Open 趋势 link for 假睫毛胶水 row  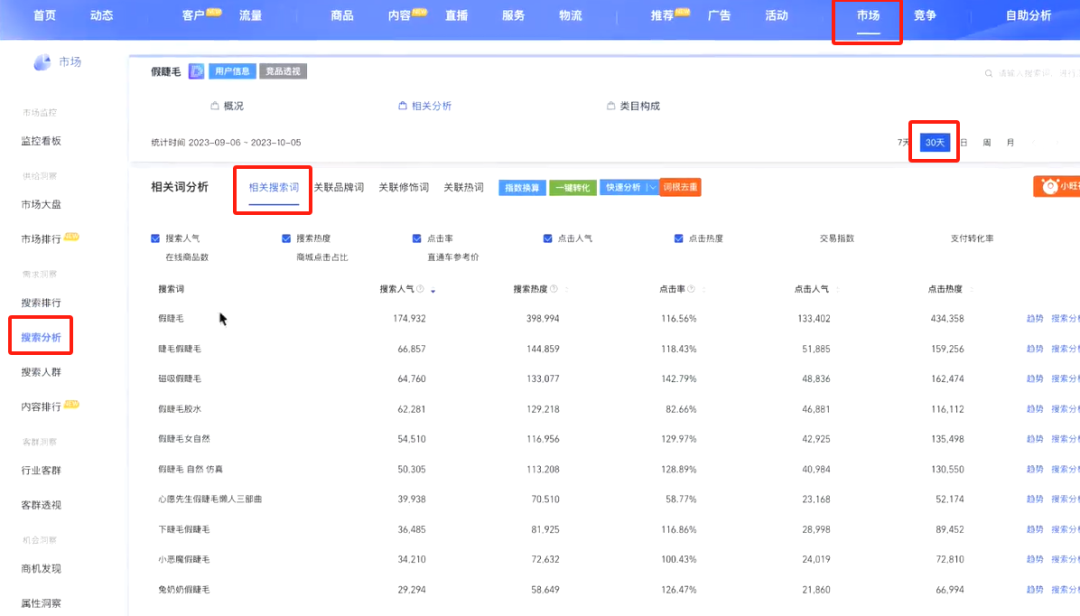tap(1035, 409)
